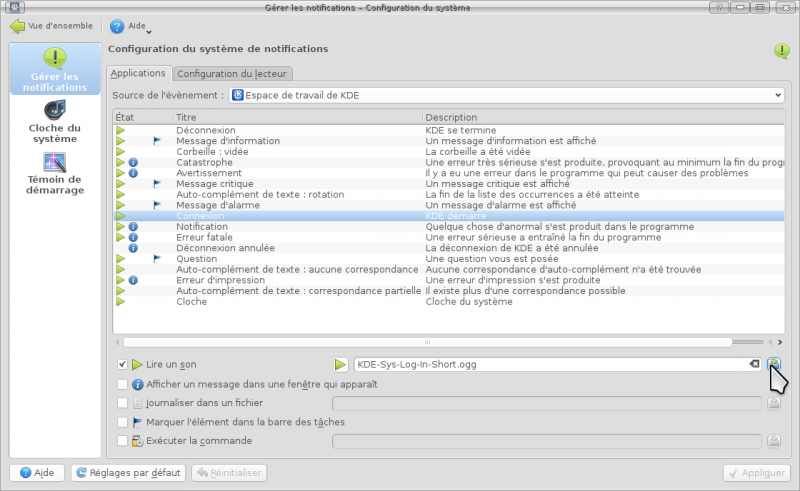Select the Message critique row
The height and width of the screenshot is (491, 800).
tap(448, 184)
